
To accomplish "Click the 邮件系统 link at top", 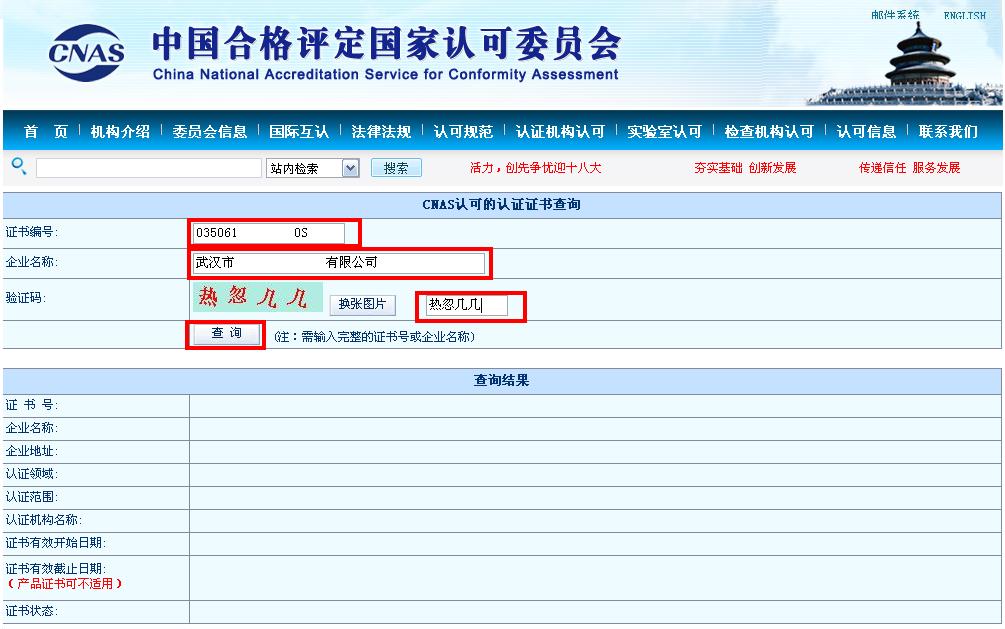I will pos(895,15).
